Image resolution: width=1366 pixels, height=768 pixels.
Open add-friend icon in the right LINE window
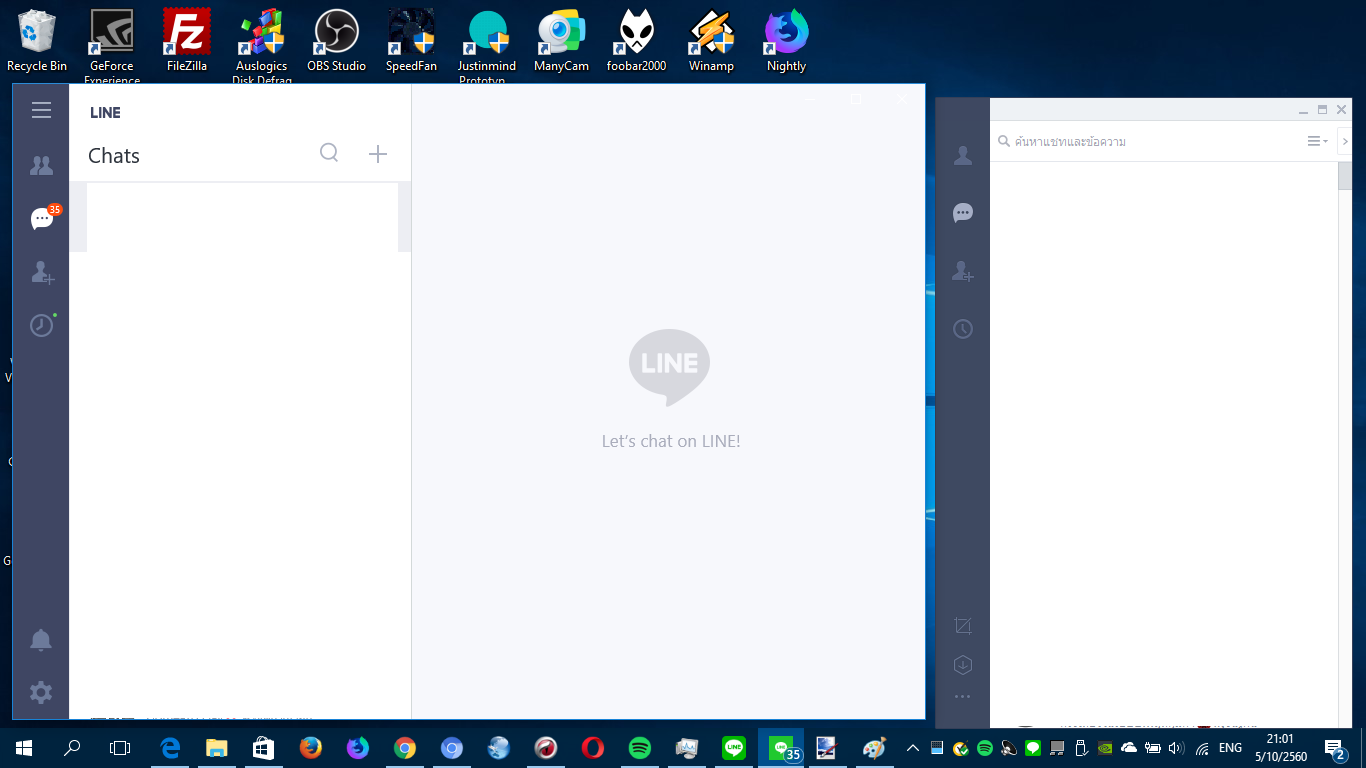(963, 271)
